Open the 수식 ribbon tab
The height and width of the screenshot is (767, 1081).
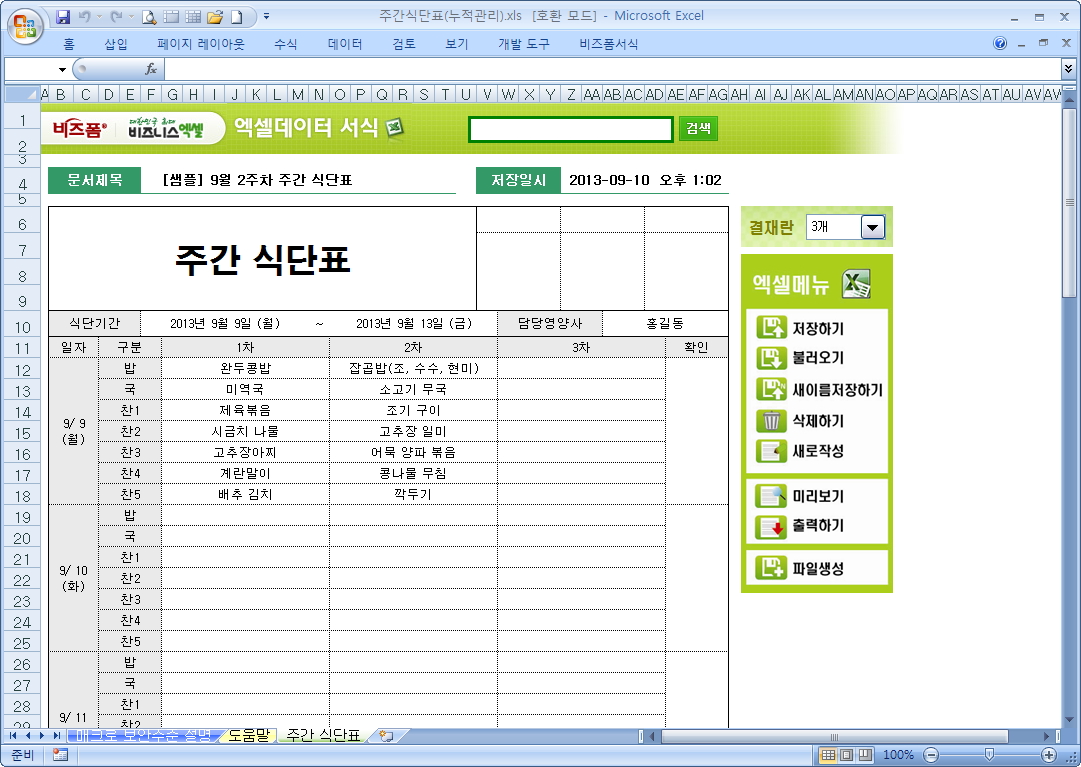285,44
